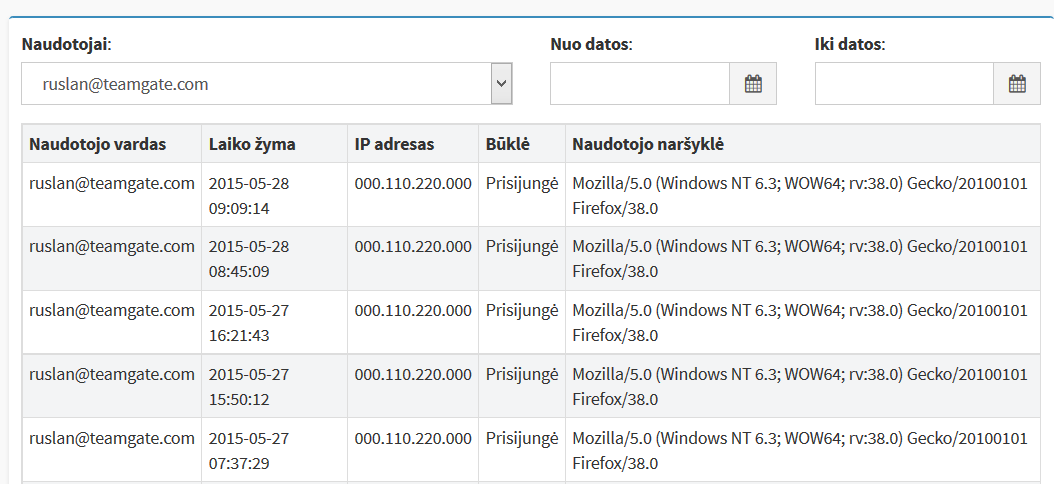The image size is (1054, 484).
Task: Open the Nuo datos calendar picker
Action: 753,84
